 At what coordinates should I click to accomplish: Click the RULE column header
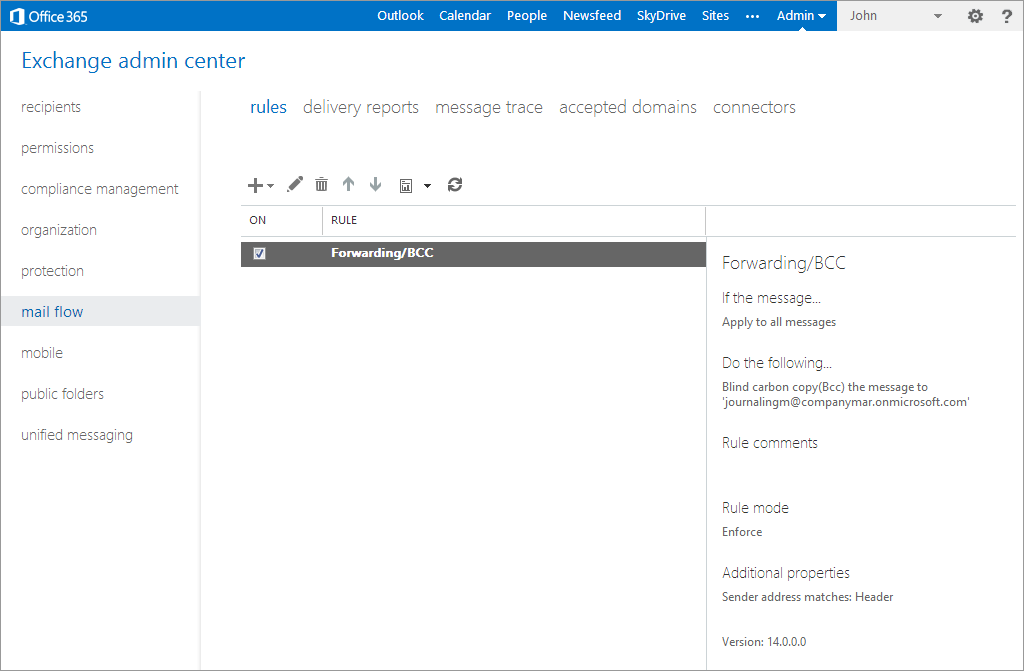[344, 220]
